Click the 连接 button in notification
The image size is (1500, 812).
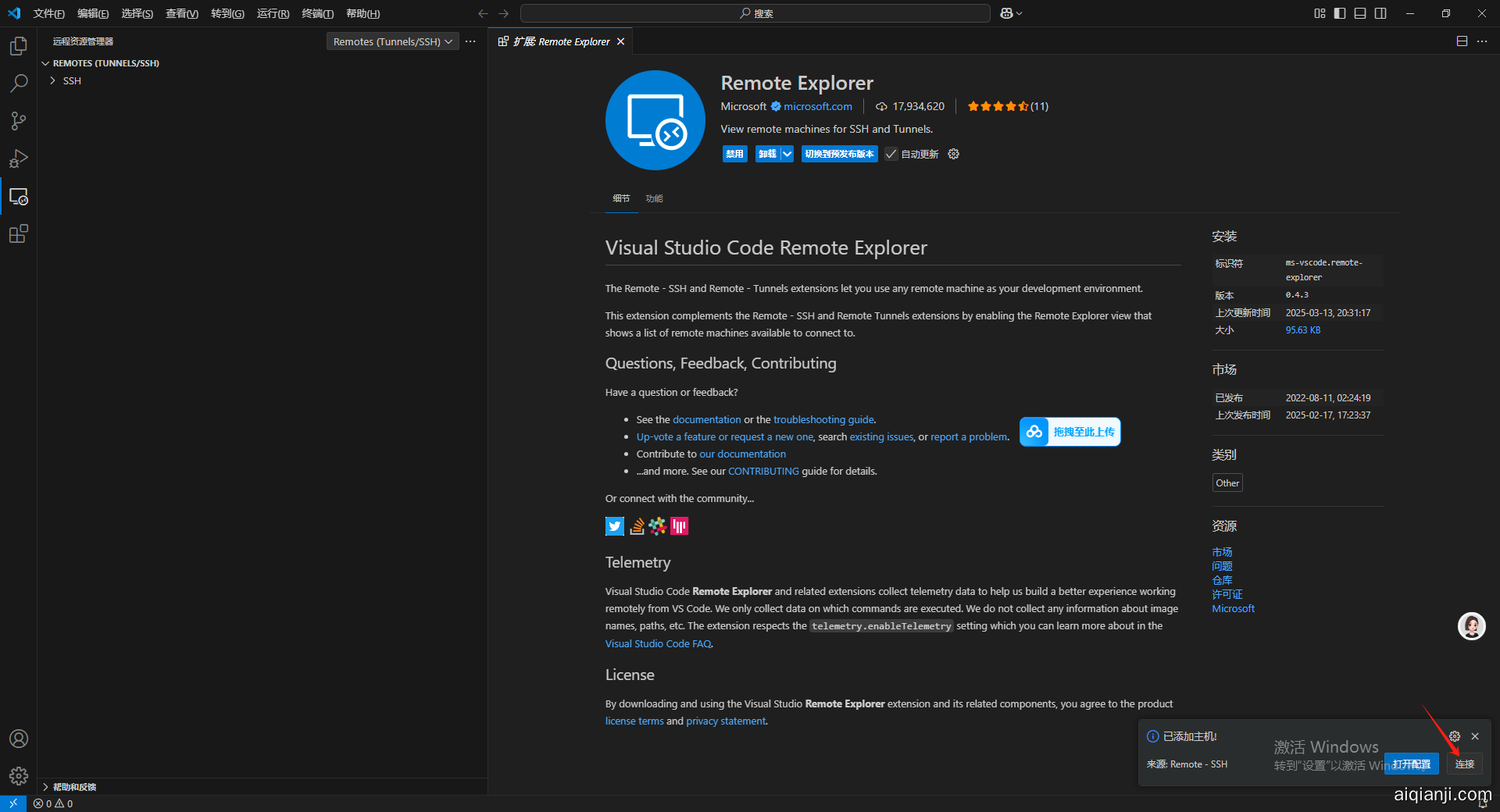coord(1464,764)
